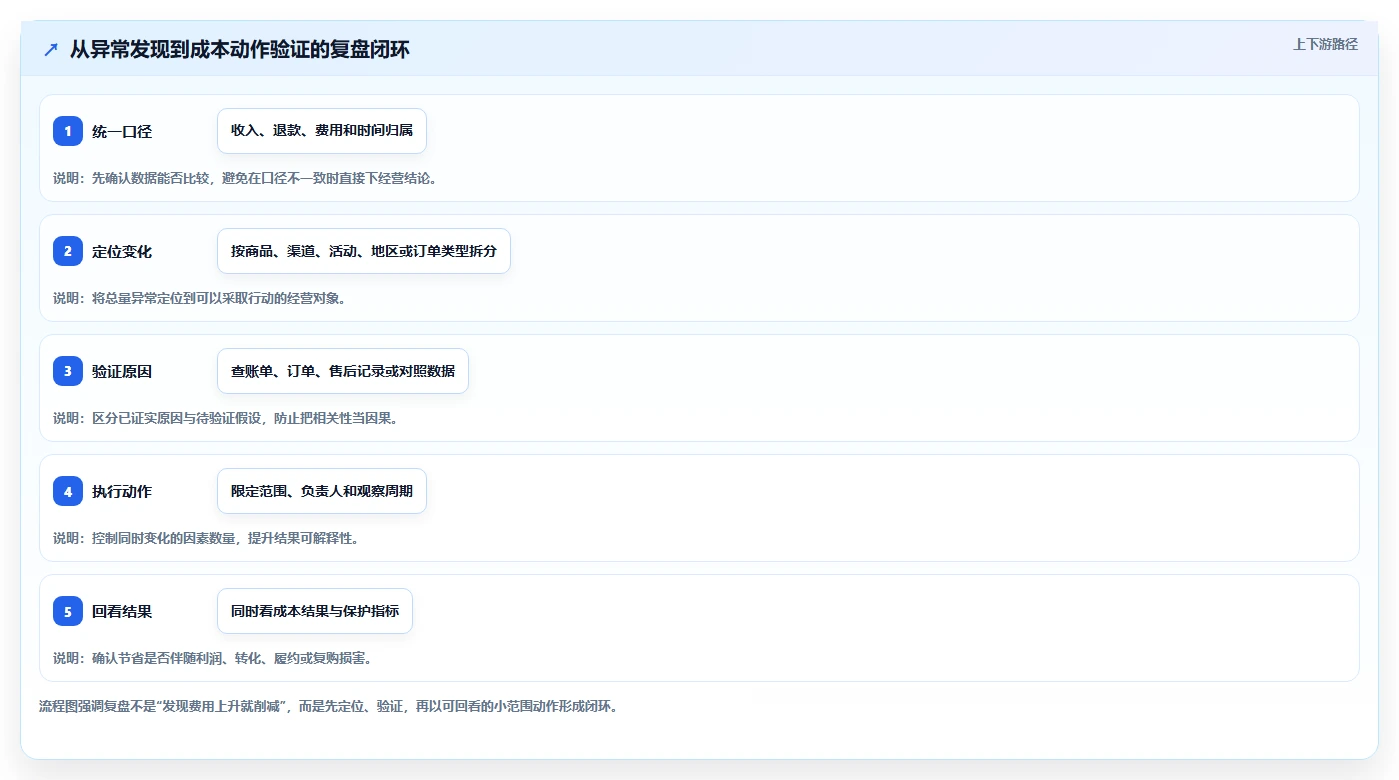1399x780 pixels.
Task: Select the 上下游路径 label at top right
Action: coord(1325,44)
